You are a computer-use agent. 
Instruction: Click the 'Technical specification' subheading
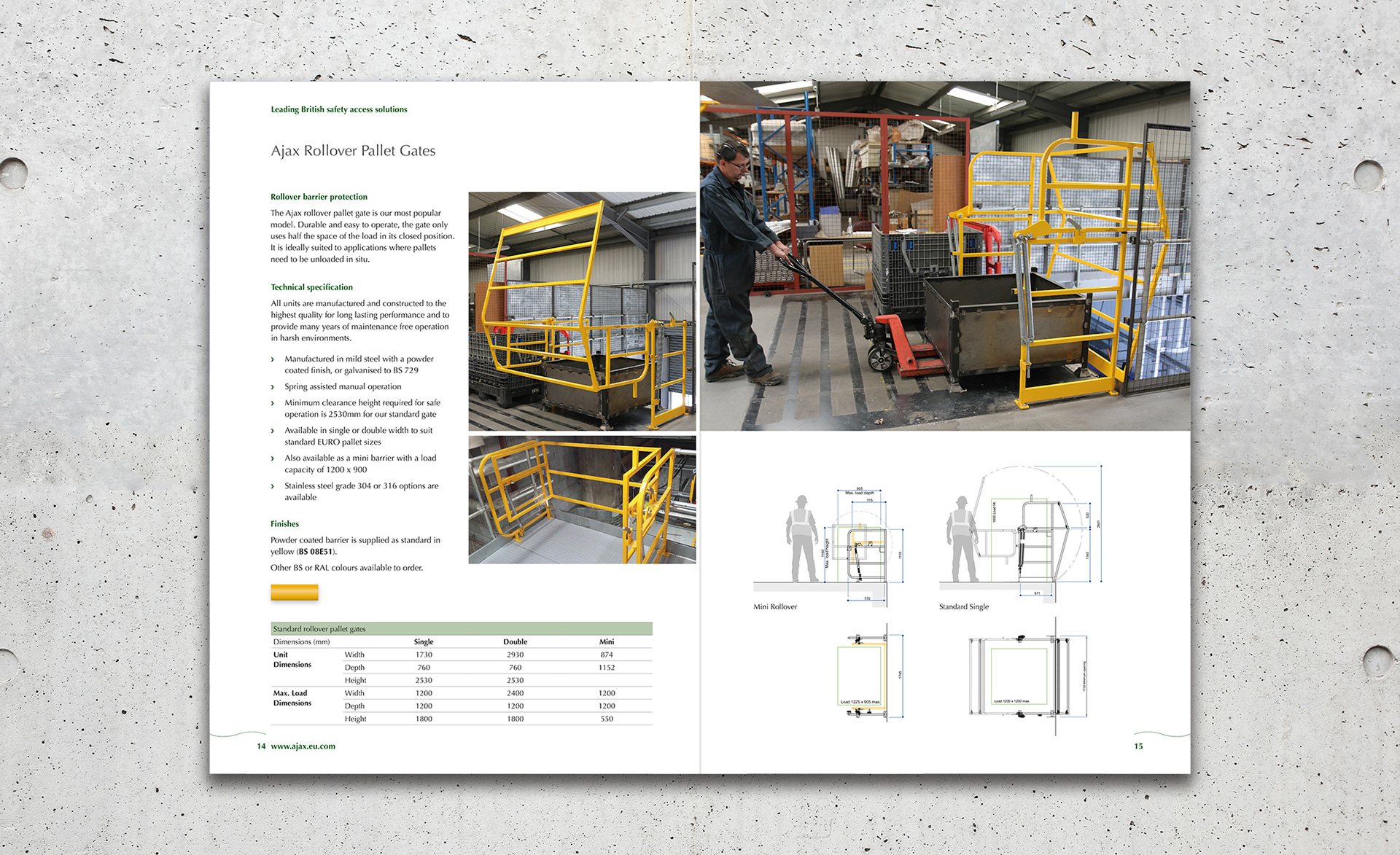311,287
